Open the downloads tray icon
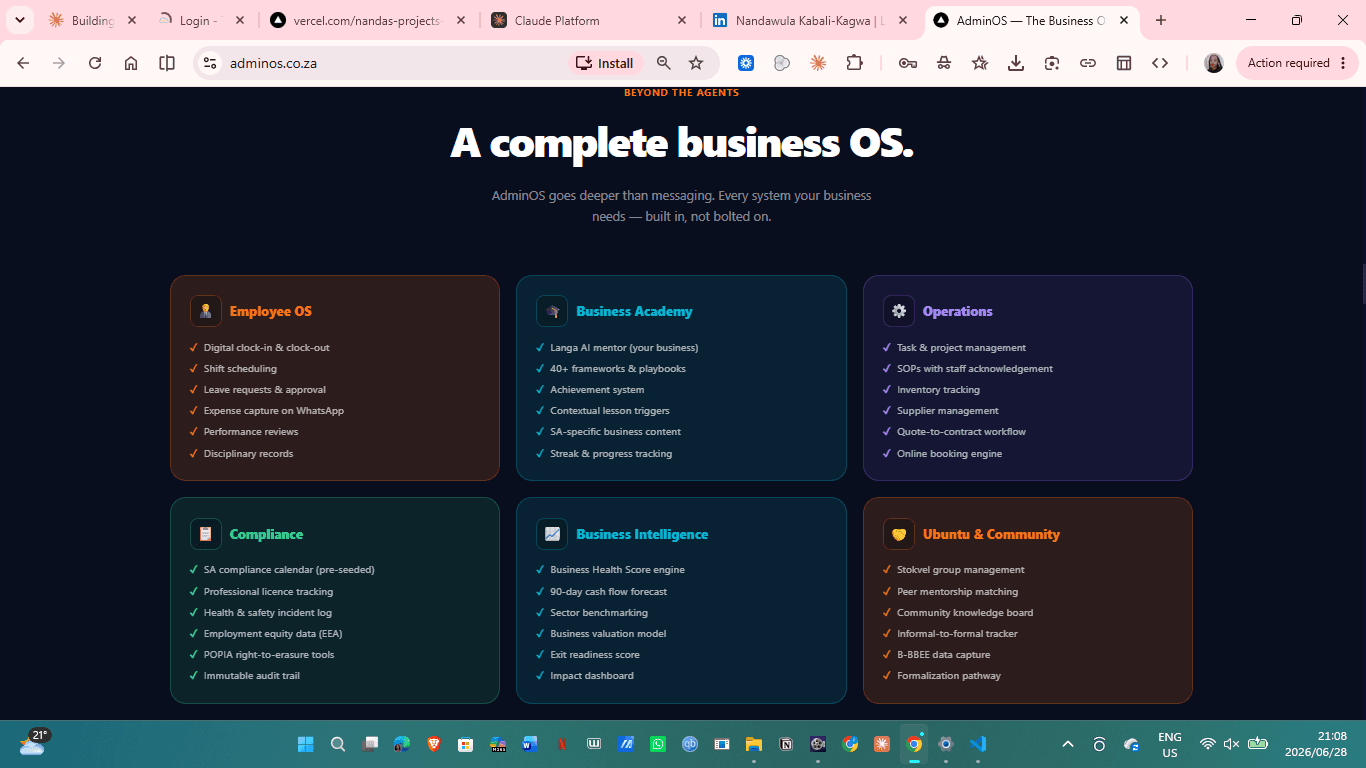The height and width of the screenshot is (768, 1366). (1016, 63)
